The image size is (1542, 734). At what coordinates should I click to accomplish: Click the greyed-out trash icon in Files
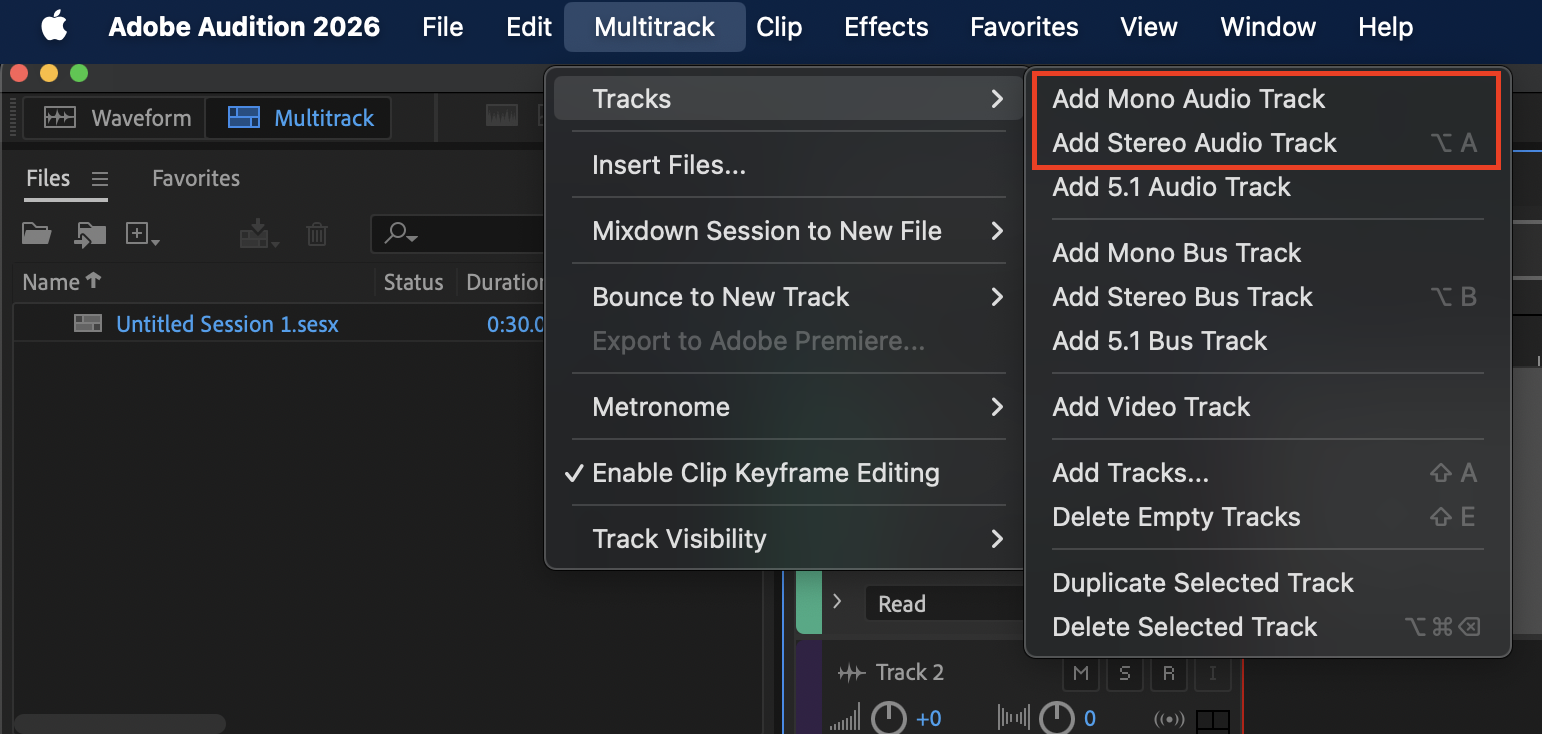click(x=317, y=234)
